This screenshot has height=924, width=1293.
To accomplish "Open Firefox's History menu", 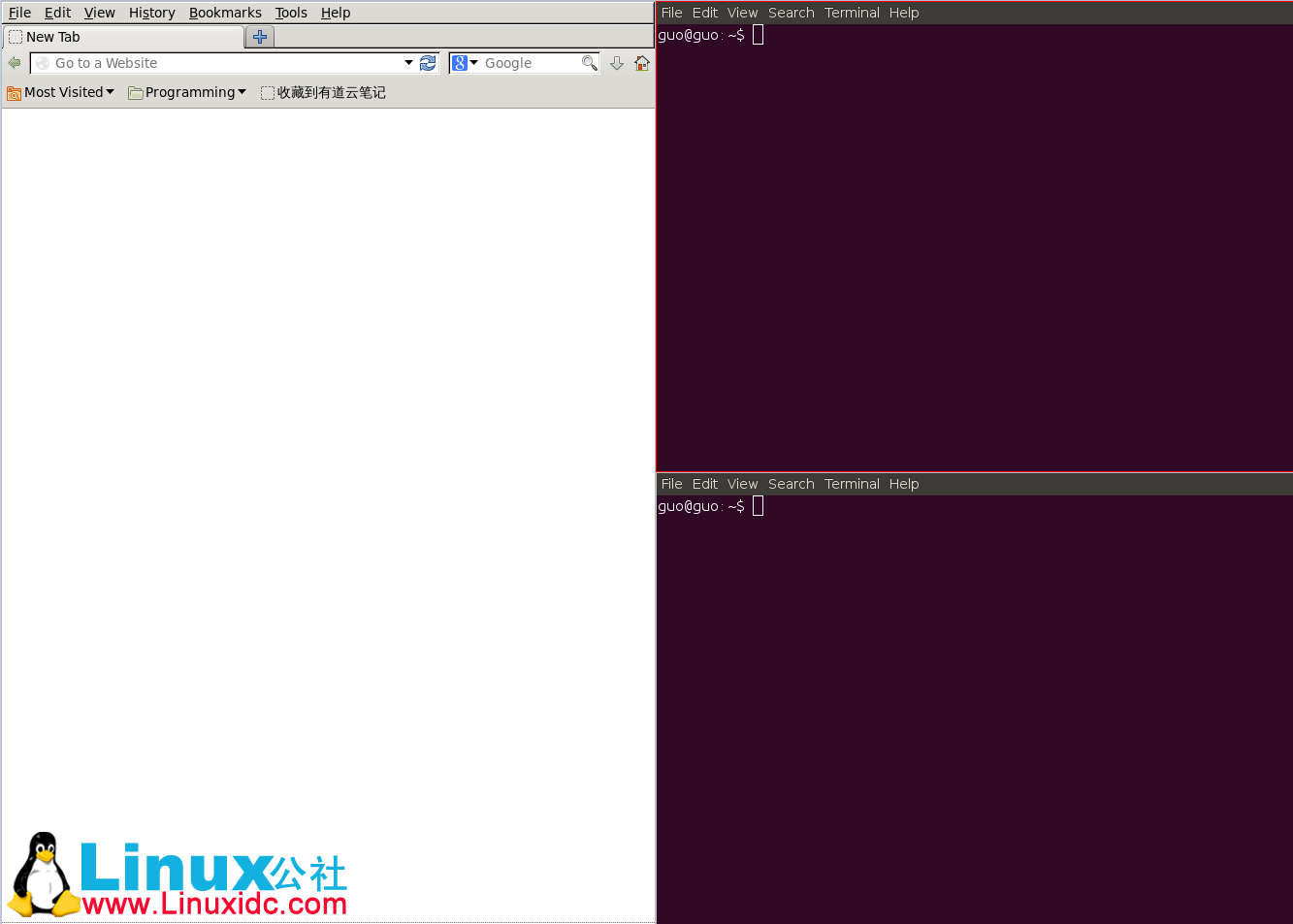I will (x=151, y=13).
